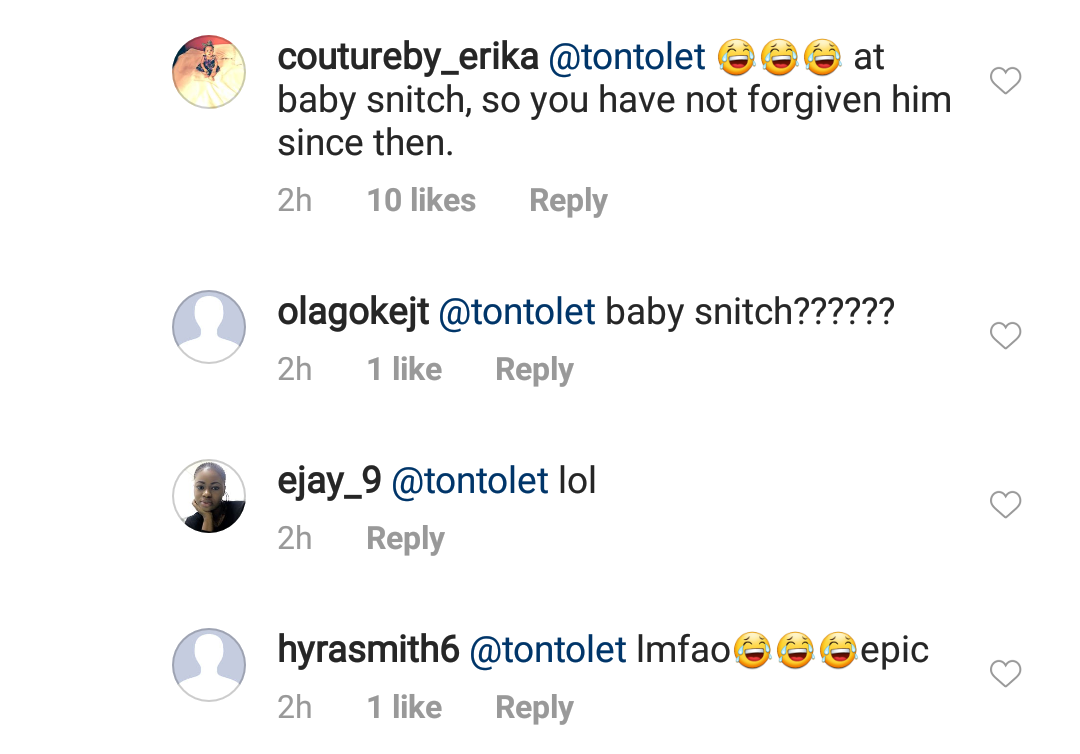Visit the ejay_9 username profile
The width and height of the screenshot is (1080, 754).
[x=329, y=482]
